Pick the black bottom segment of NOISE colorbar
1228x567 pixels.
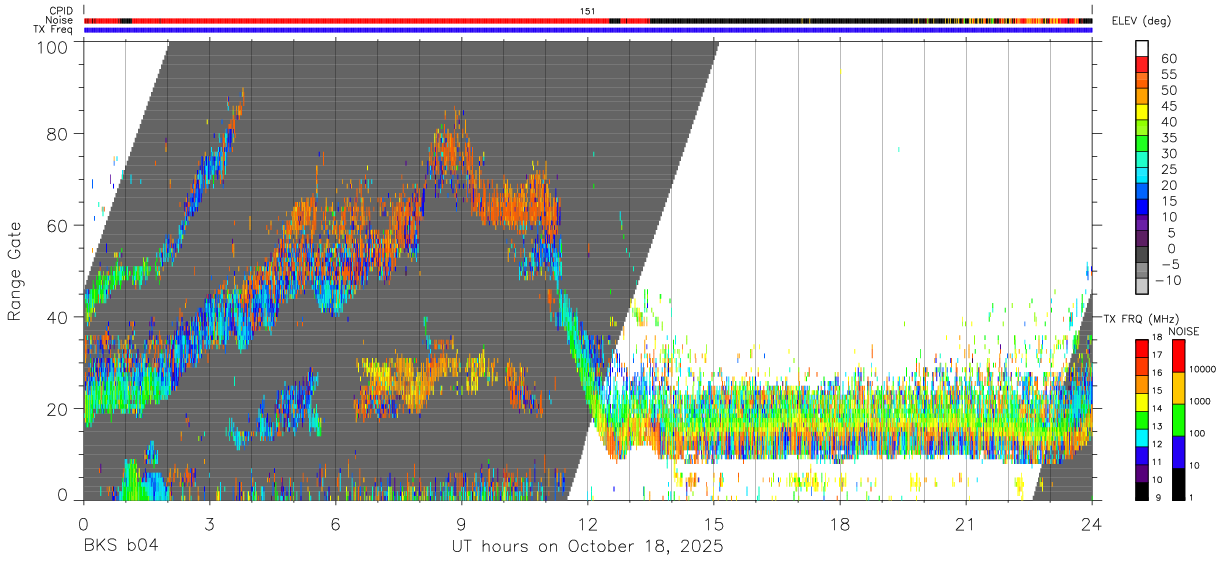click(1177, 484)
